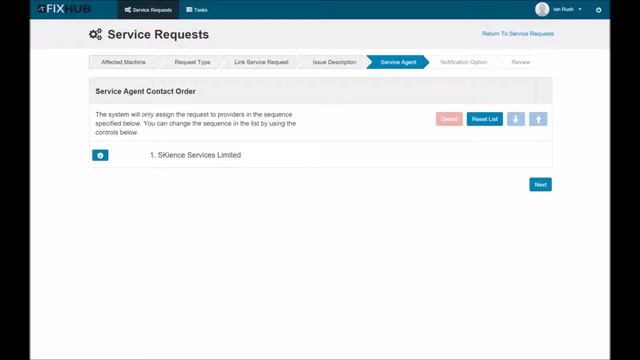Click the Delete button
This screenshot has height=360, width=640.
click(x=449, y=119)
